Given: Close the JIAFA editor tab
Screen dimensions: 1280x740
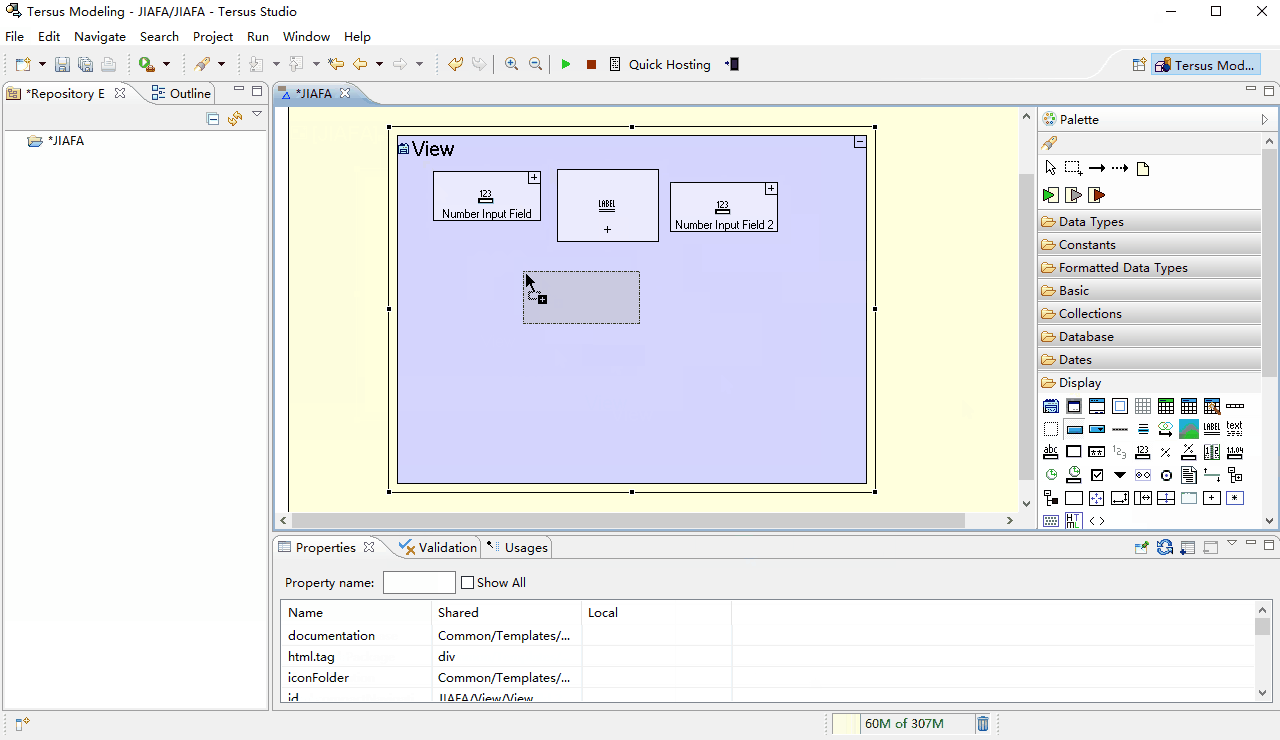Looking at the screenshot, I should [x=345, y=93].
